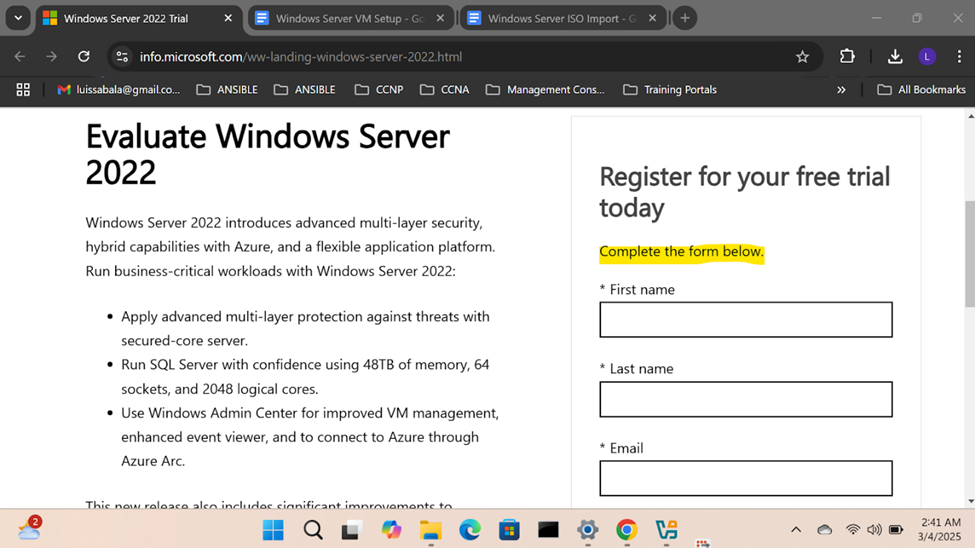Open the Chrome profile avatar L
Screen dimensions: 975x548
927,57
